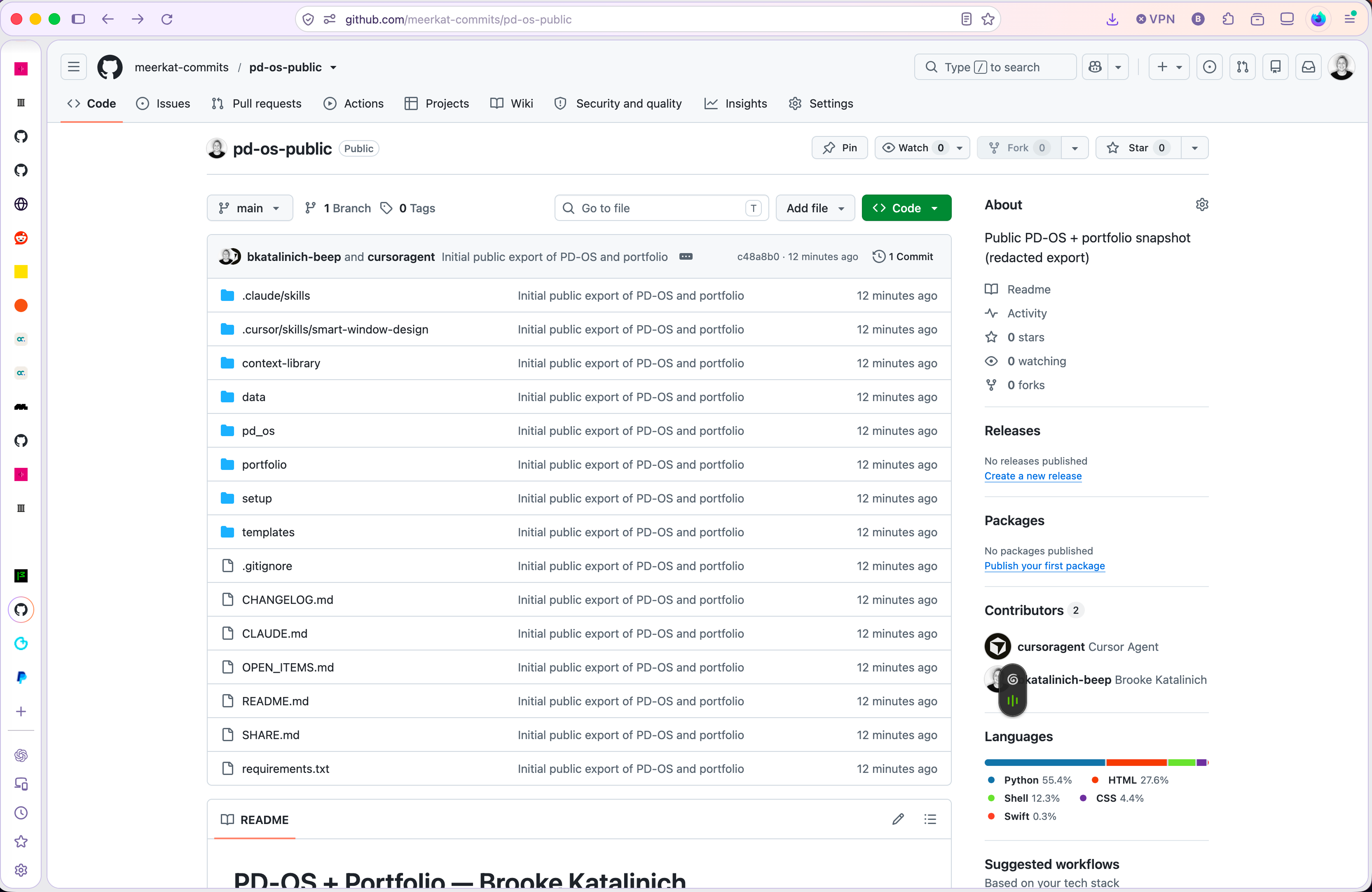The width and height of the screenshot is (1372, 892).
Task: Reload the page
Action: [167, 19]
